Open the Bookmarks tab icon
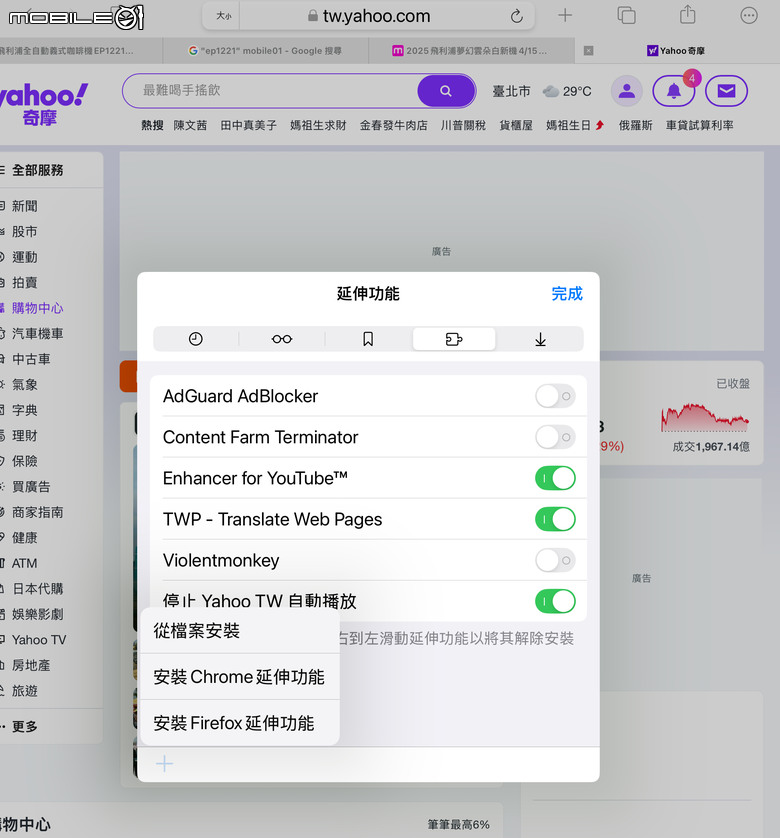The height and width of the screenshot is (838, 780). point(368,339)
